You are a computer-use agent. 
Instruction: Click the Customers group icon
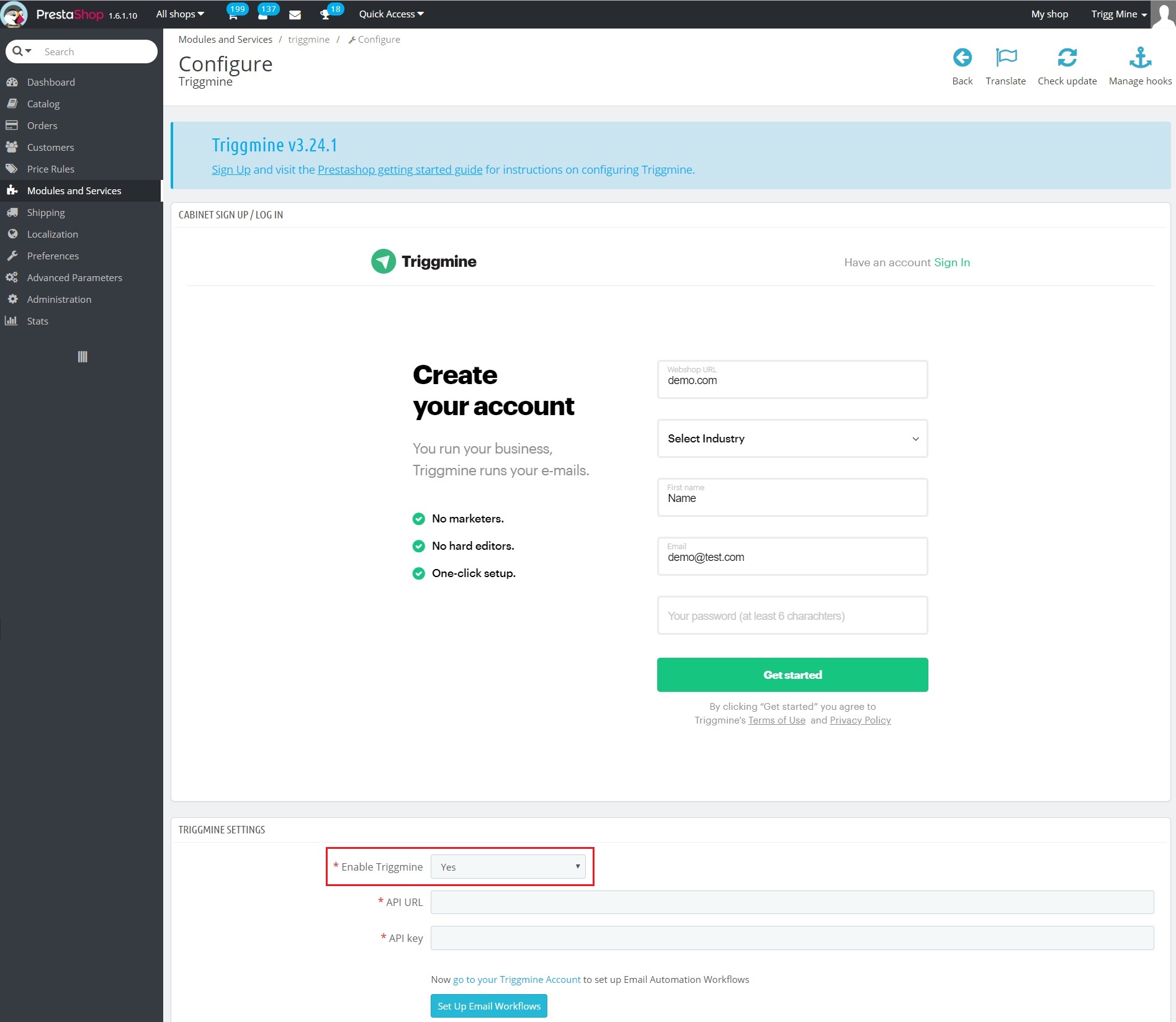point(12,147)
